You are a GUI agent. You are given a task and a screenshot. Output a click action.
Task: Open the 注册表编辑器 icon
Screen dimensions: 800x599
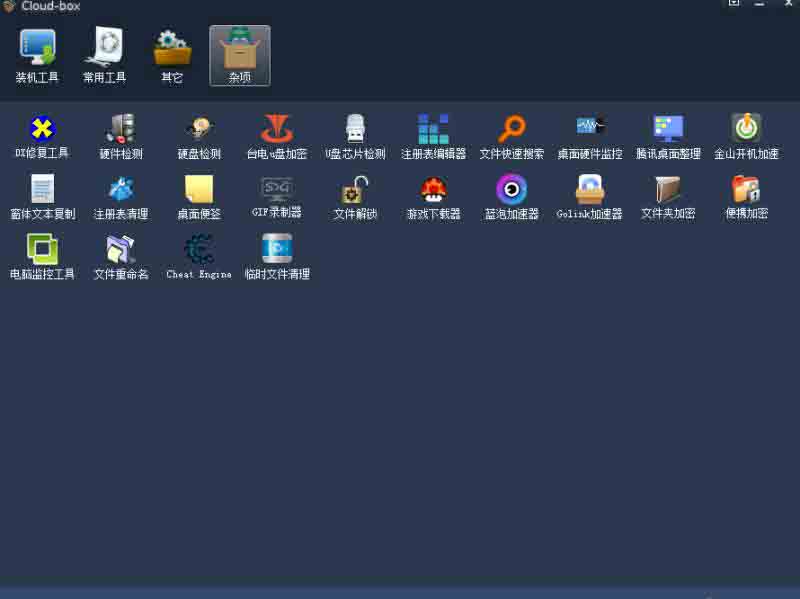[x=433, y=137]
